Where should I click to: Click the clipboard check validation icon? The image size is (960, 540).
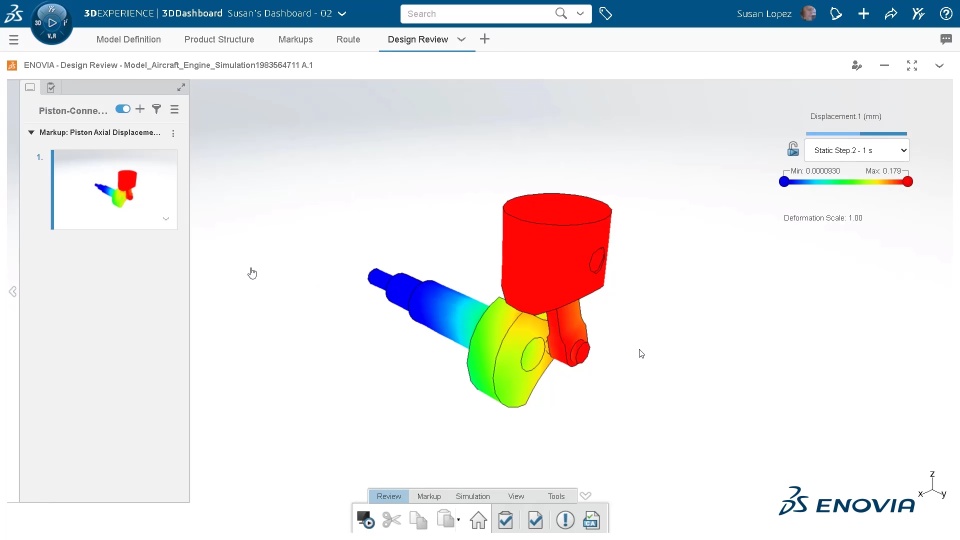click(505, 520)
